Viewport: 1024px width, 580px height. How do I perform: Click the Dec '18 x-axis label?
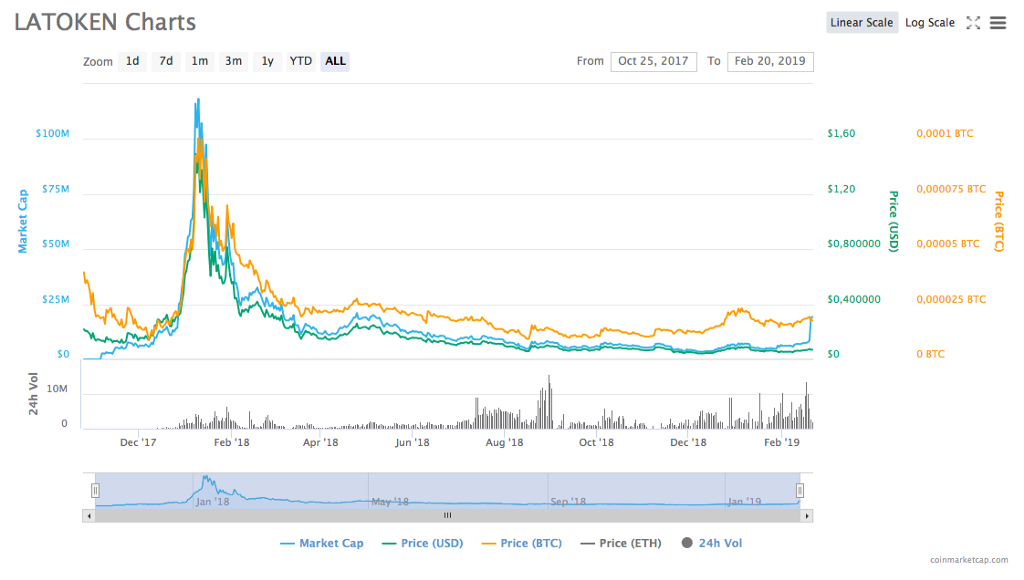688,442
